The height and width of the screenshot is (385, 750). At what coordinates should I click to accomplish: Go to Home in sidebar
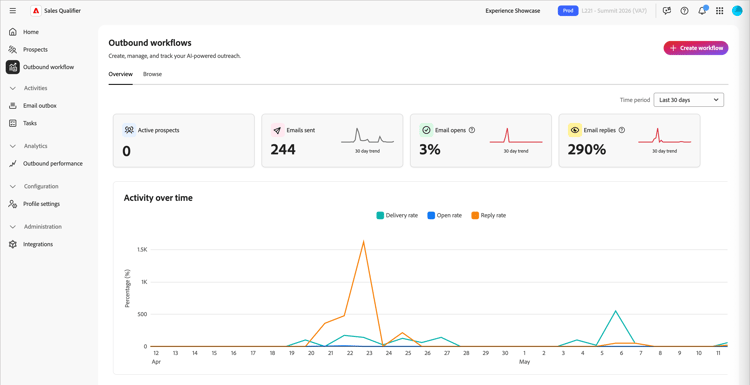[x=31, y=32]
